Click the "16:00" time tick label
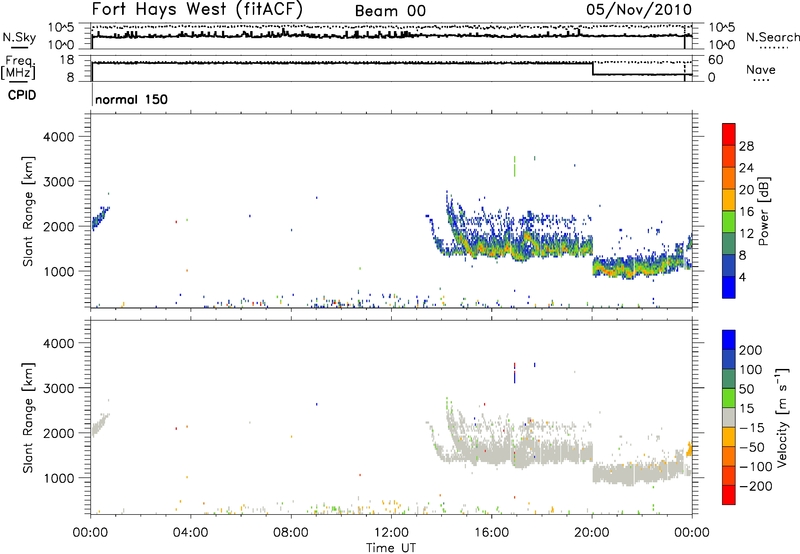This screenshot has height=554, width=800. pyautogui.click(x=491, y=533)
